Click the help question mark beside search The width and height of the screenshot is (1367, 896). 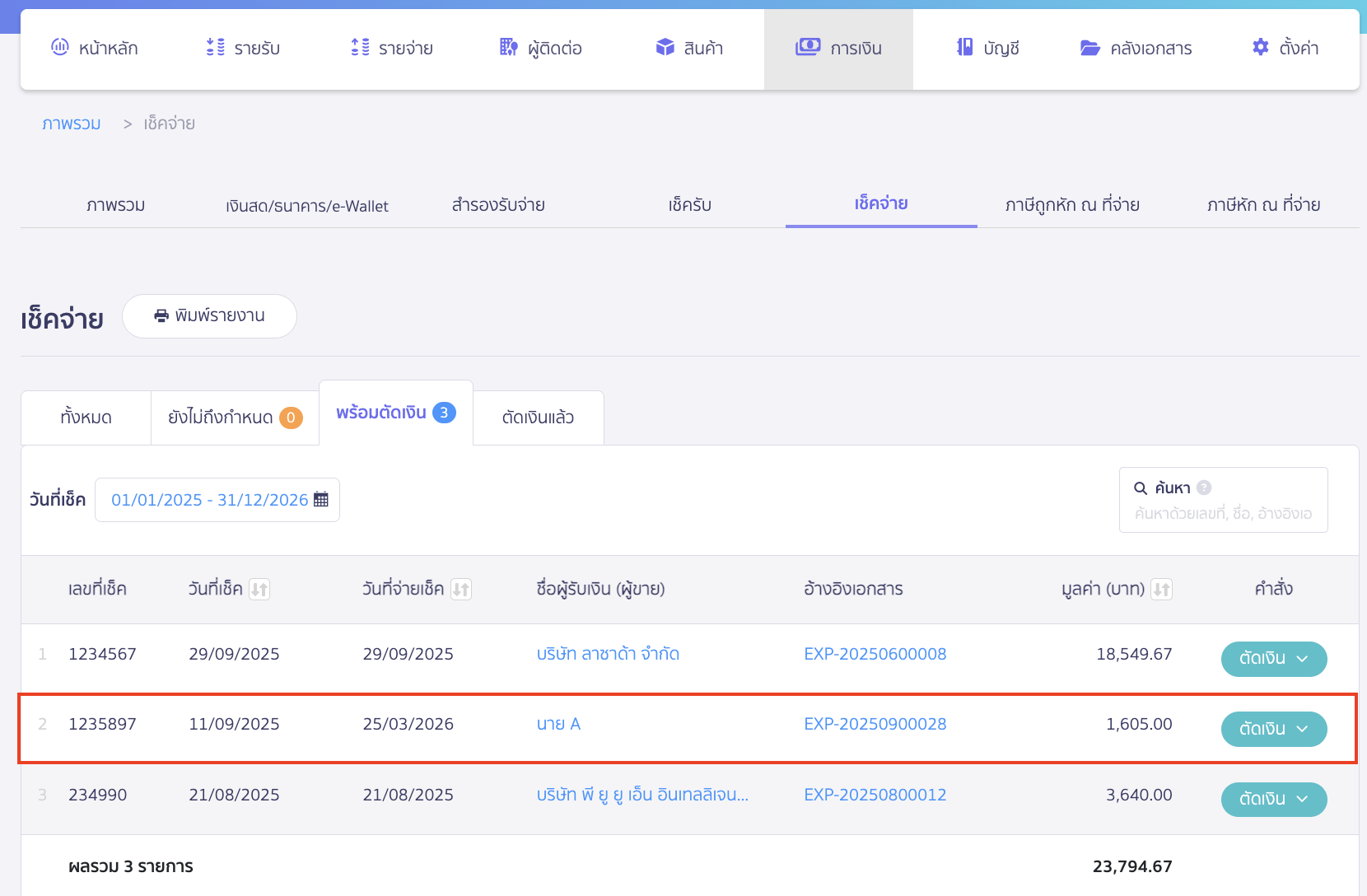pyautogui.click(x=1204, y=488)
